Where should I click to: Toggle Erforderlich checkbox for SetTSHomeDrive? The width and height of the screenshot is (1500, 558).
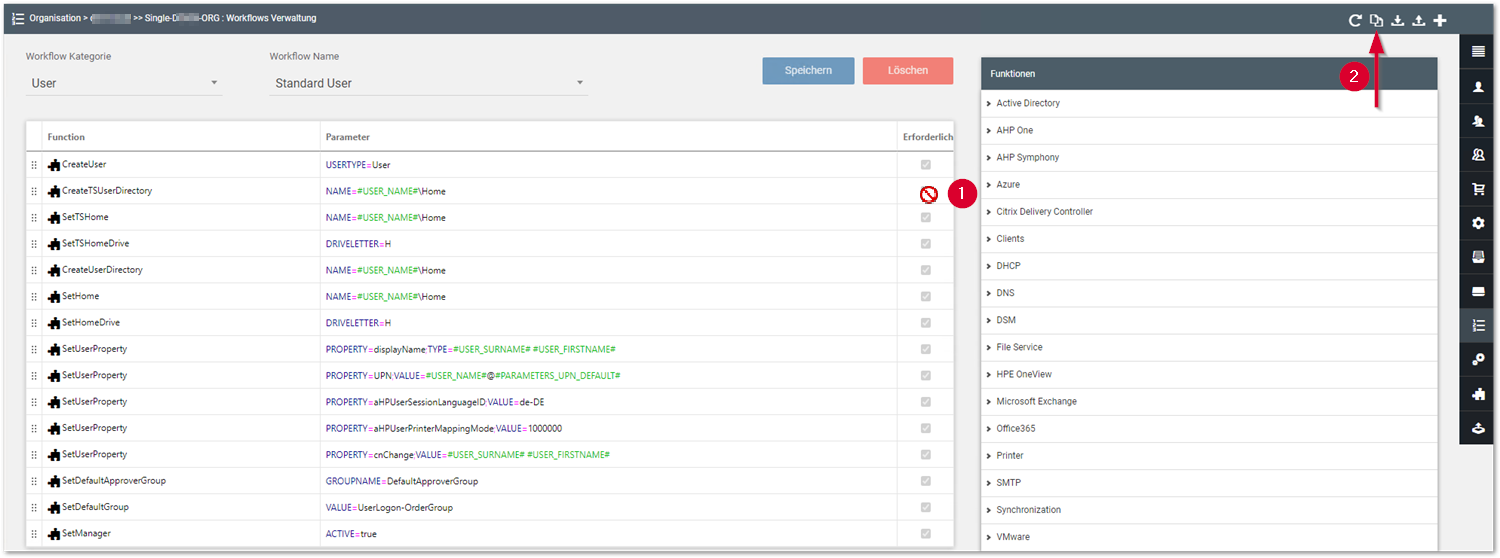coord(926,243)
